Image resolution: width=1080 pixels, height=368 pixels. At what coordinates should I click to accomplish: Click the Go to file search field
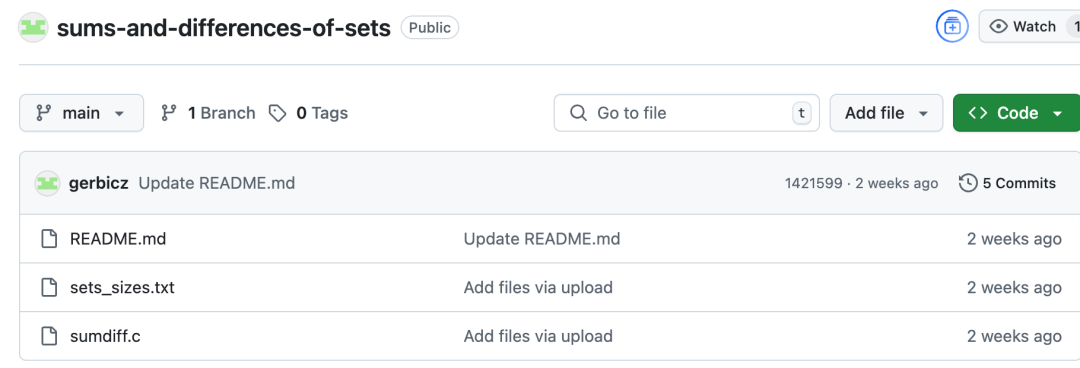[x=687, y=113]
